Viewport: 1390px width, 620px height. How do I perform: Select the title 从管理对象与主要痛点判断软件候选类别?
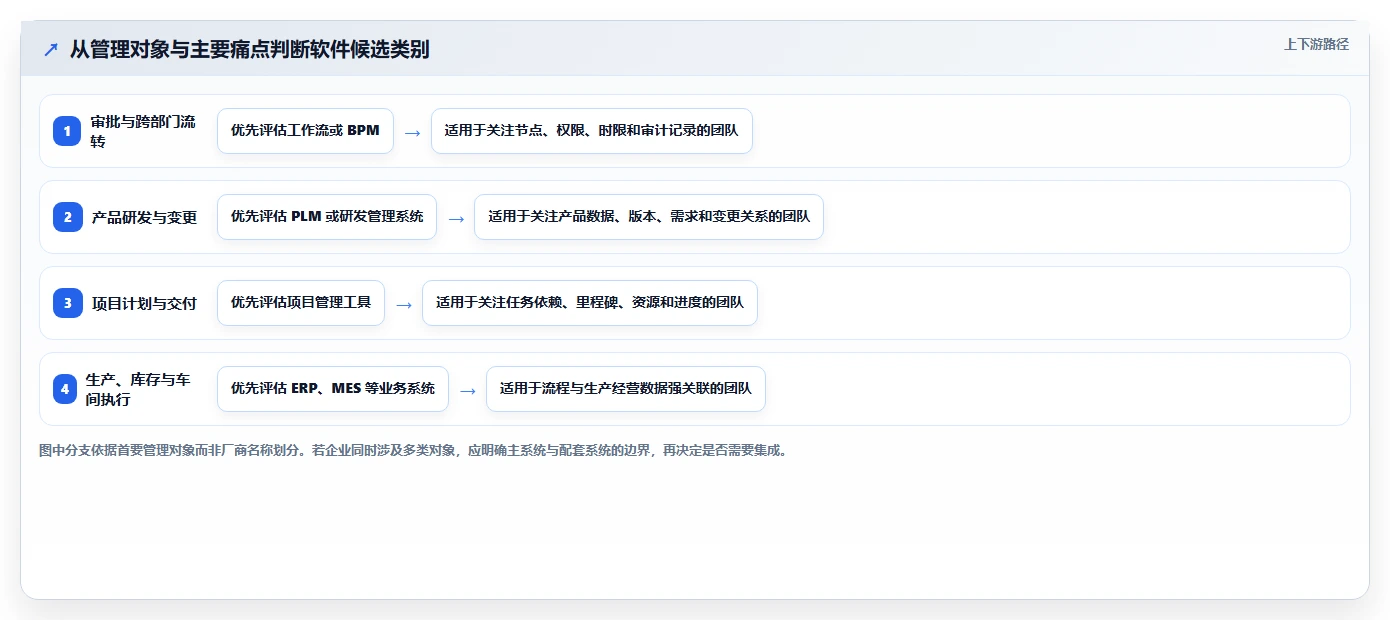250,49
